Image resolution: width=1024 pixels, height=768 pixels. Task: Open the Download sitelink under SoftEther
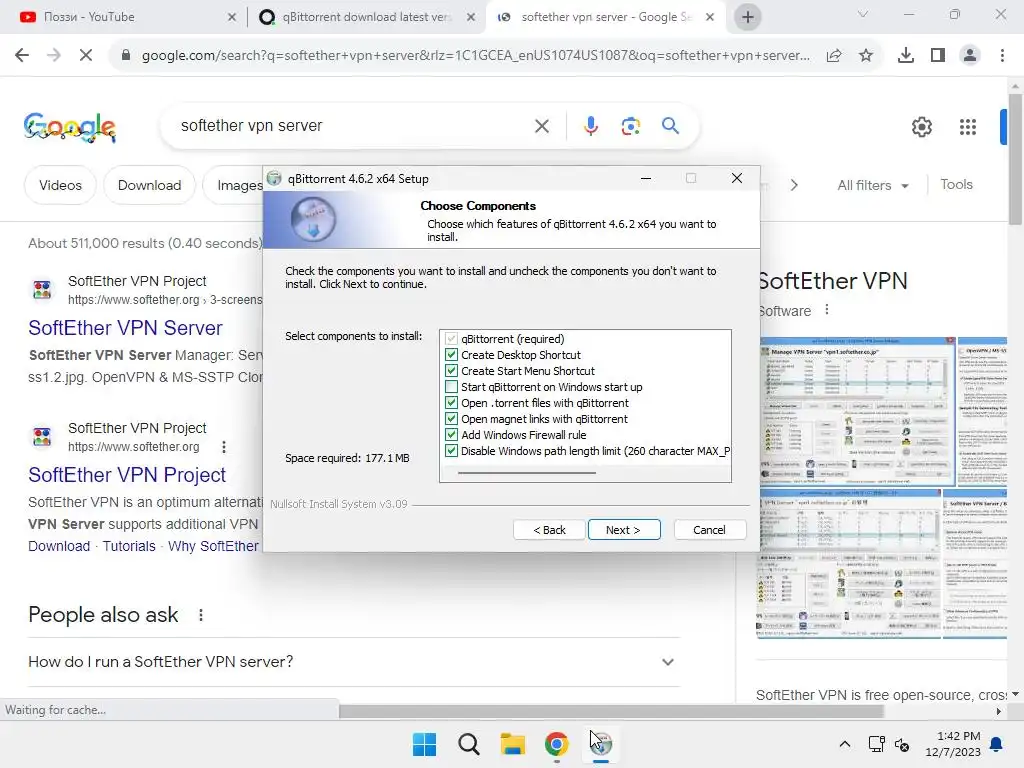point(59,546)
